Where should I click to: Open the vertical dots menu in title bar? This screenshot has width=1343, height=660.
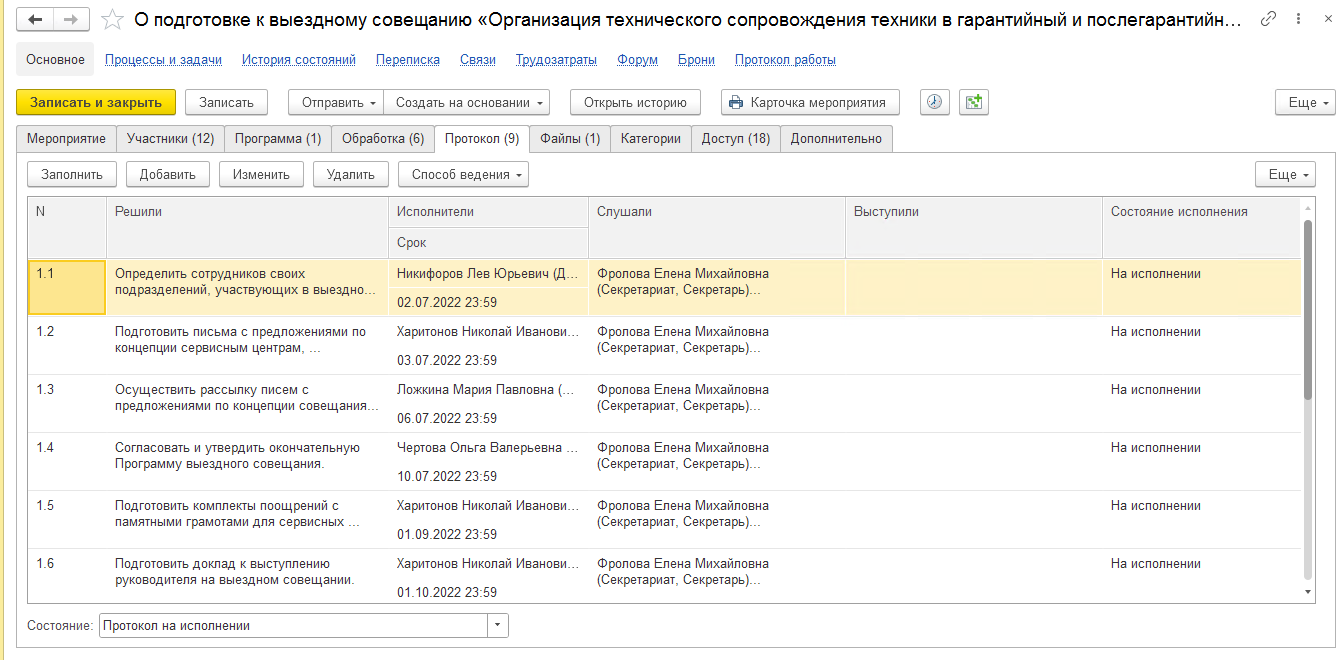tap(1296, 19)
